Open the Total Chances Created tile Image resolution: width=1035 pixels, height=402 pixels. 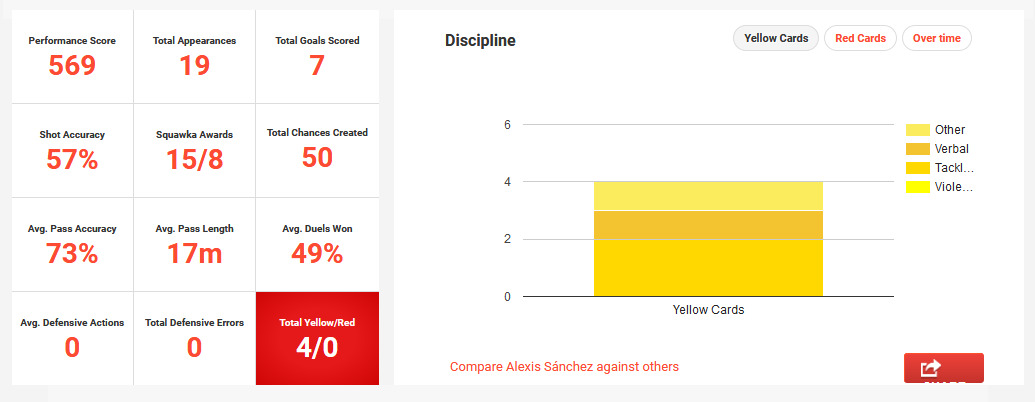point(317,149)
